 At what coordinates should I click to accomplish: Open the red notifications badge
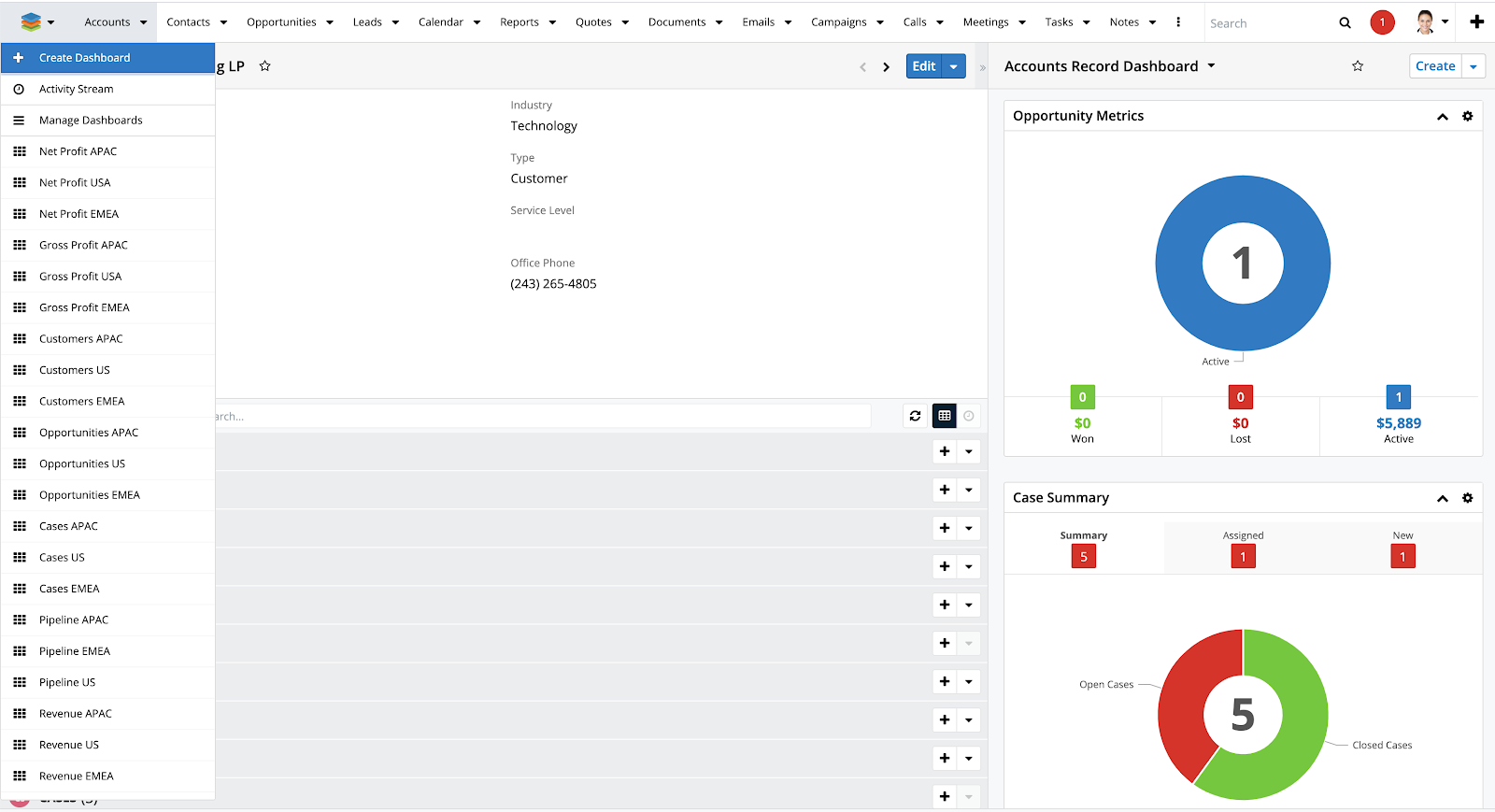(x=1382, y=22)
